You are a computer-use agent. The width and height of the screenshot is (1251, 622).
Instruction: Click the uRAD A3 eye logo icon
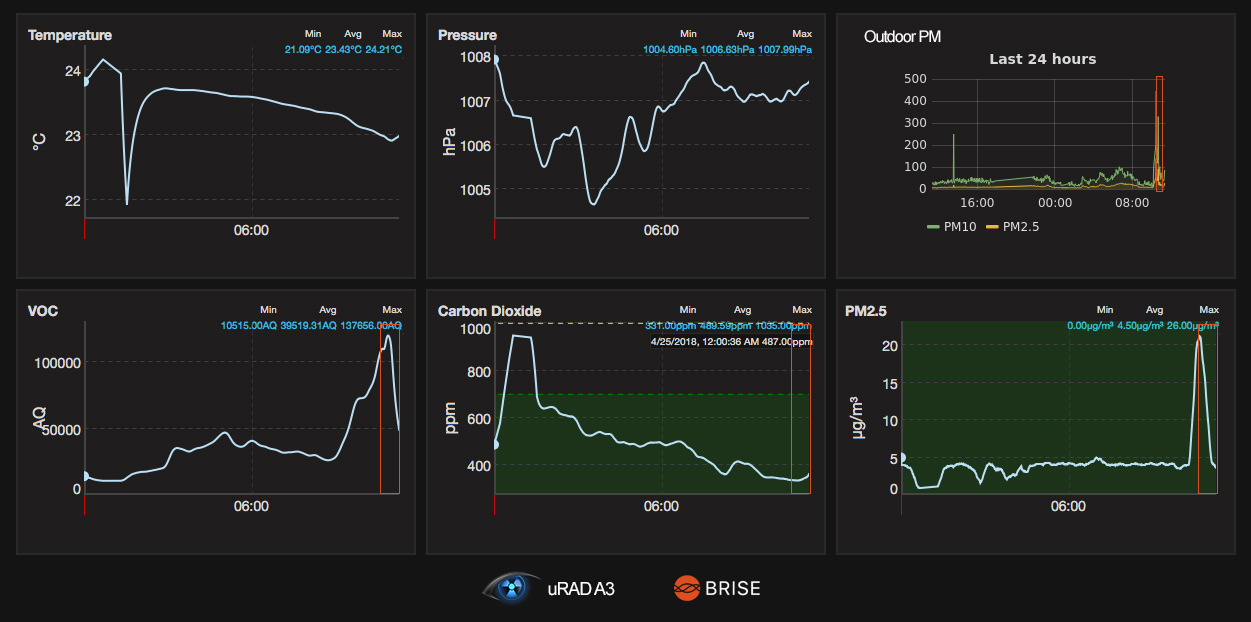[x=513, y=588]
